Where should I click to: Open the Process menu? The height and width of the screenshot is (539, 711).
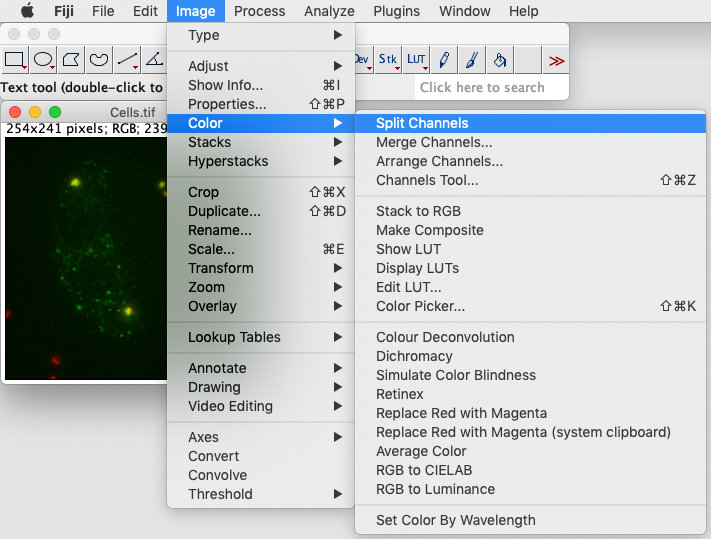[x=259, y=11]
